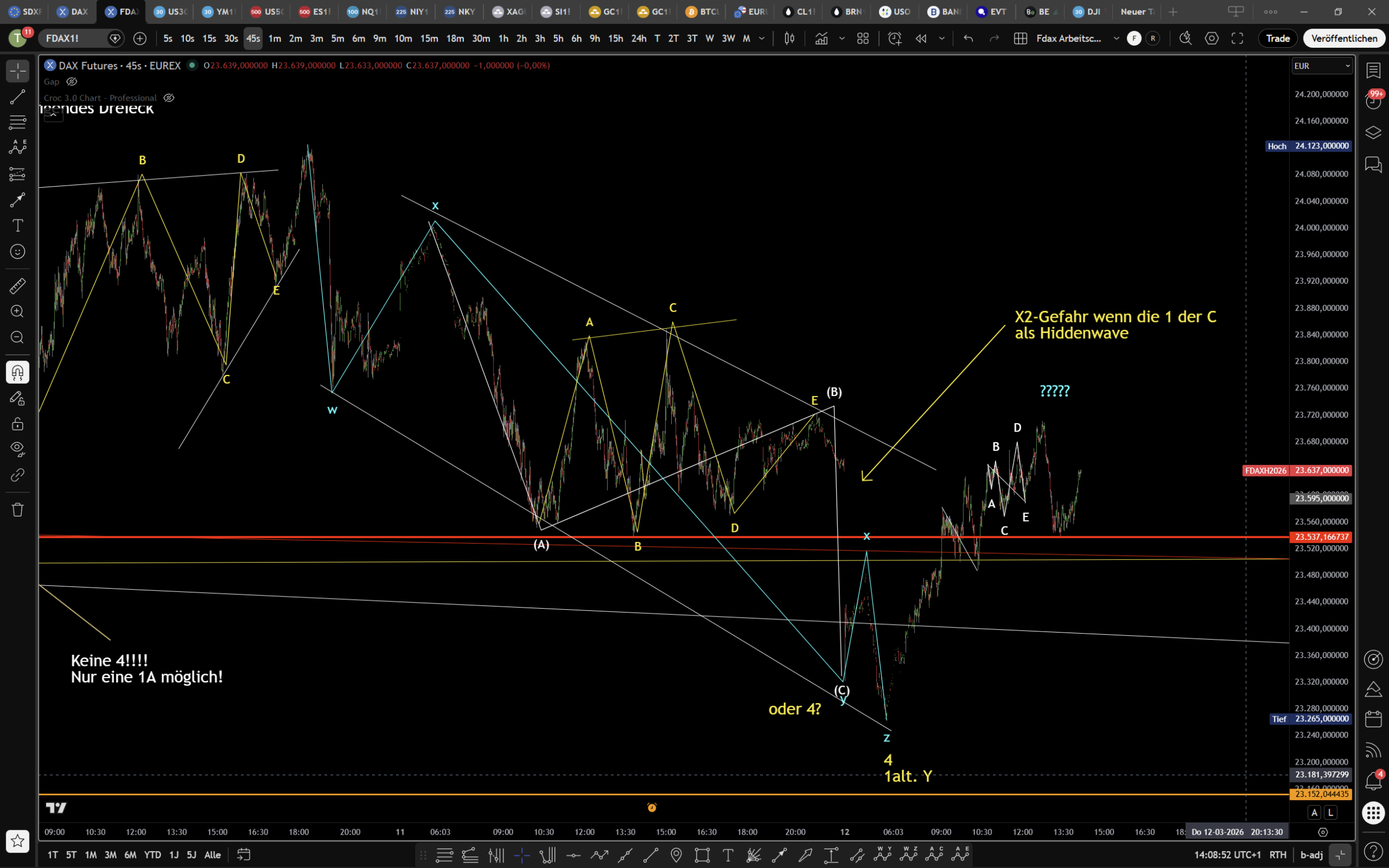This screenshot has height=868, width=1389.
Task: Select the trend line drawing tool
Action: click(17, 97)
